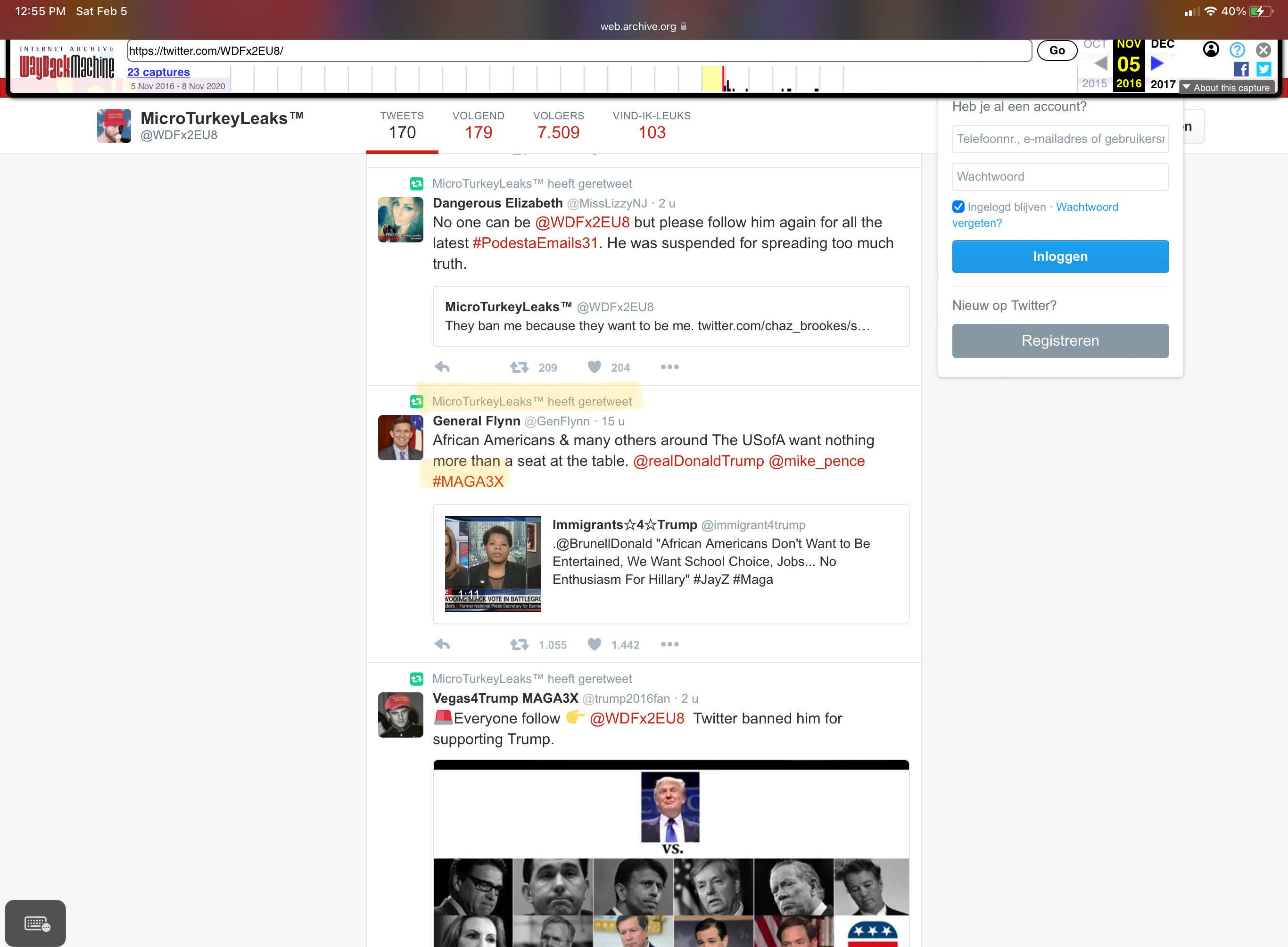Toggle the Ingelogd blijven checkbox
The height and width of the screenshot is (947, 1288).
tap(958, 207)
